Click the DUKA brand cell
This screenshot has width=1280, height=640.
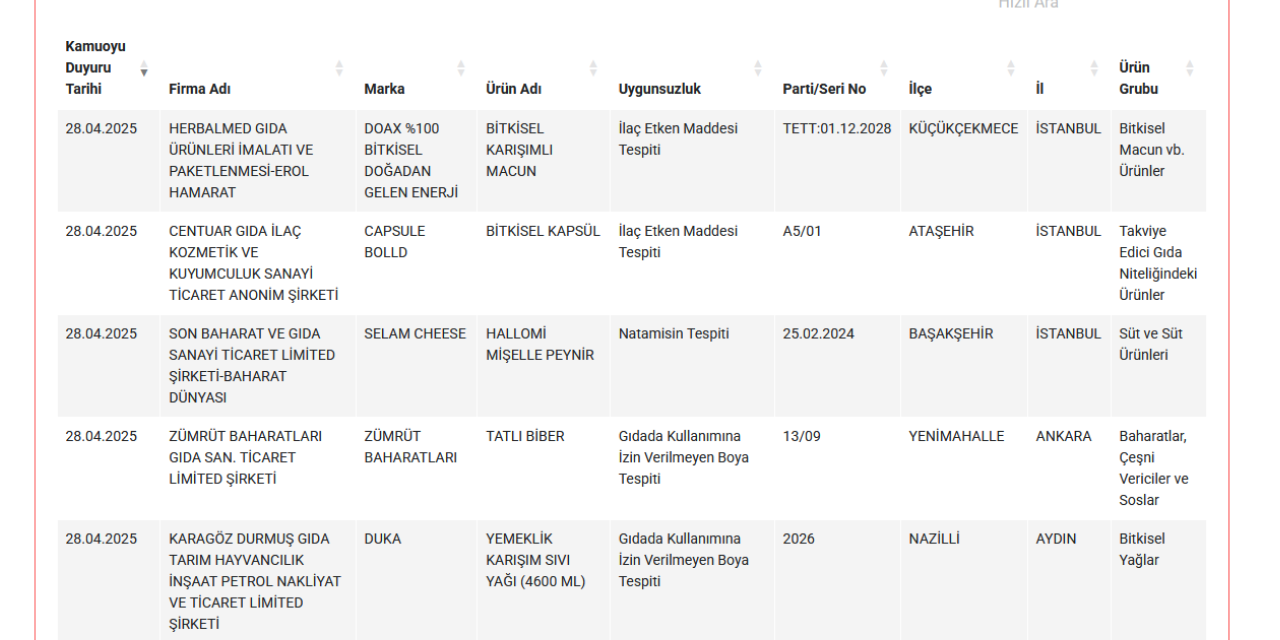point(383,539)
